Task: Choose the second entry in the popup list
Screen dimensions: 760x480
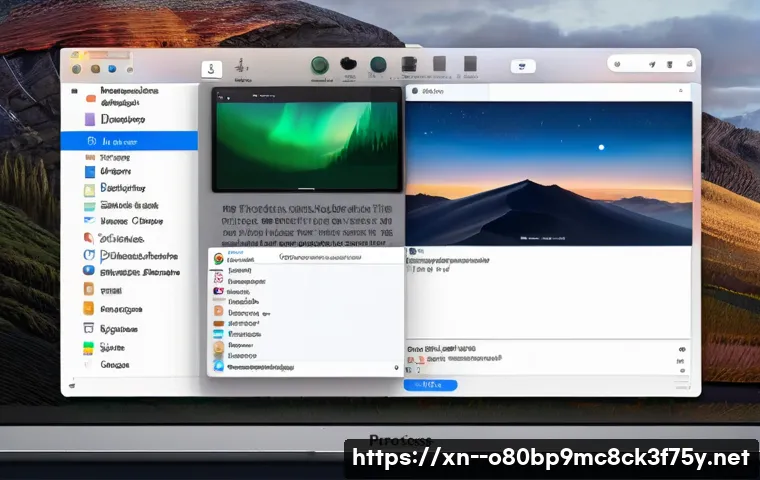Action: click(x=240, y=270)
